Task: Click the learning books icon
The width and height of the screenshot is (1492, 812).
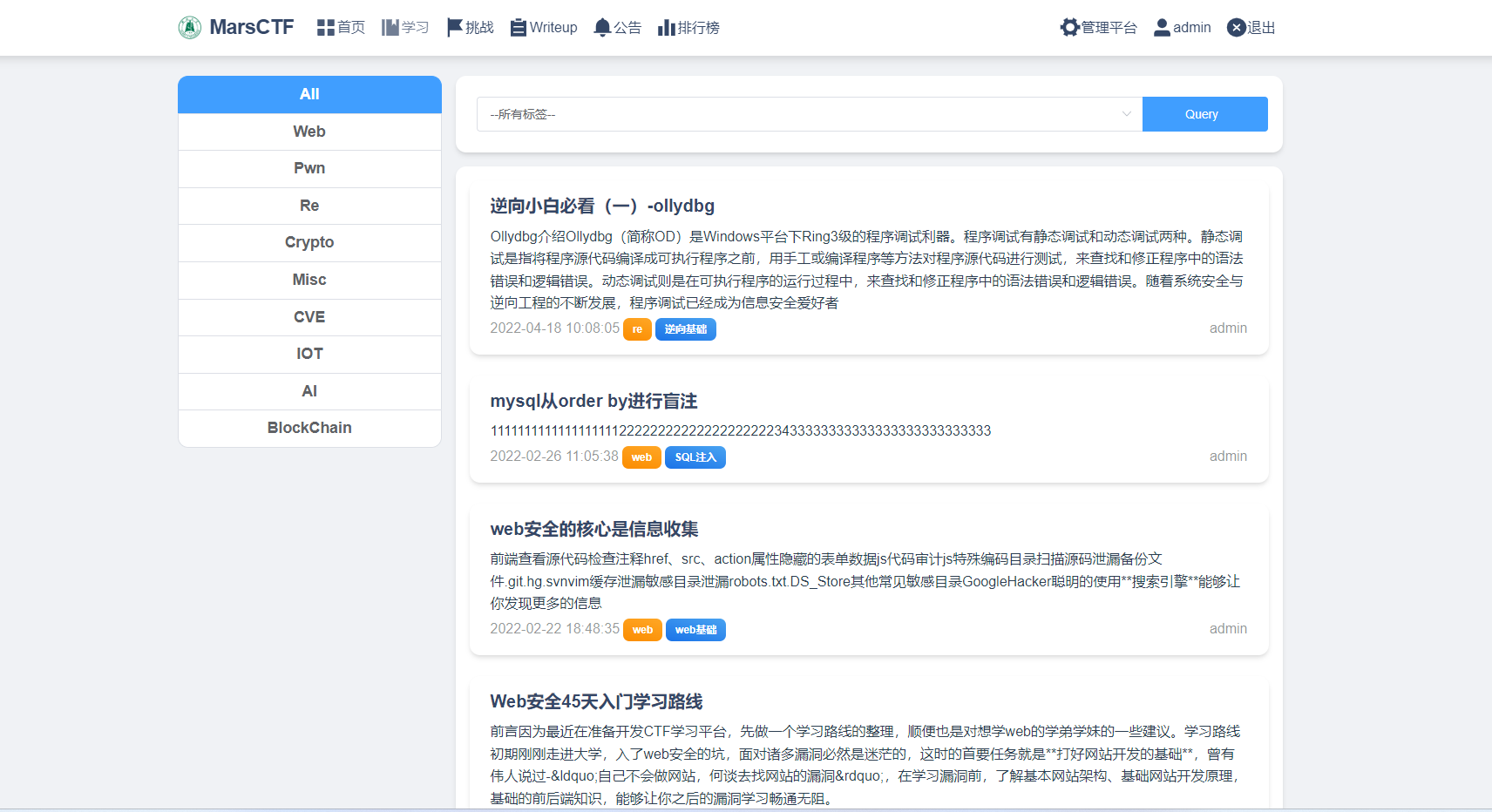Action: [390, 27]
